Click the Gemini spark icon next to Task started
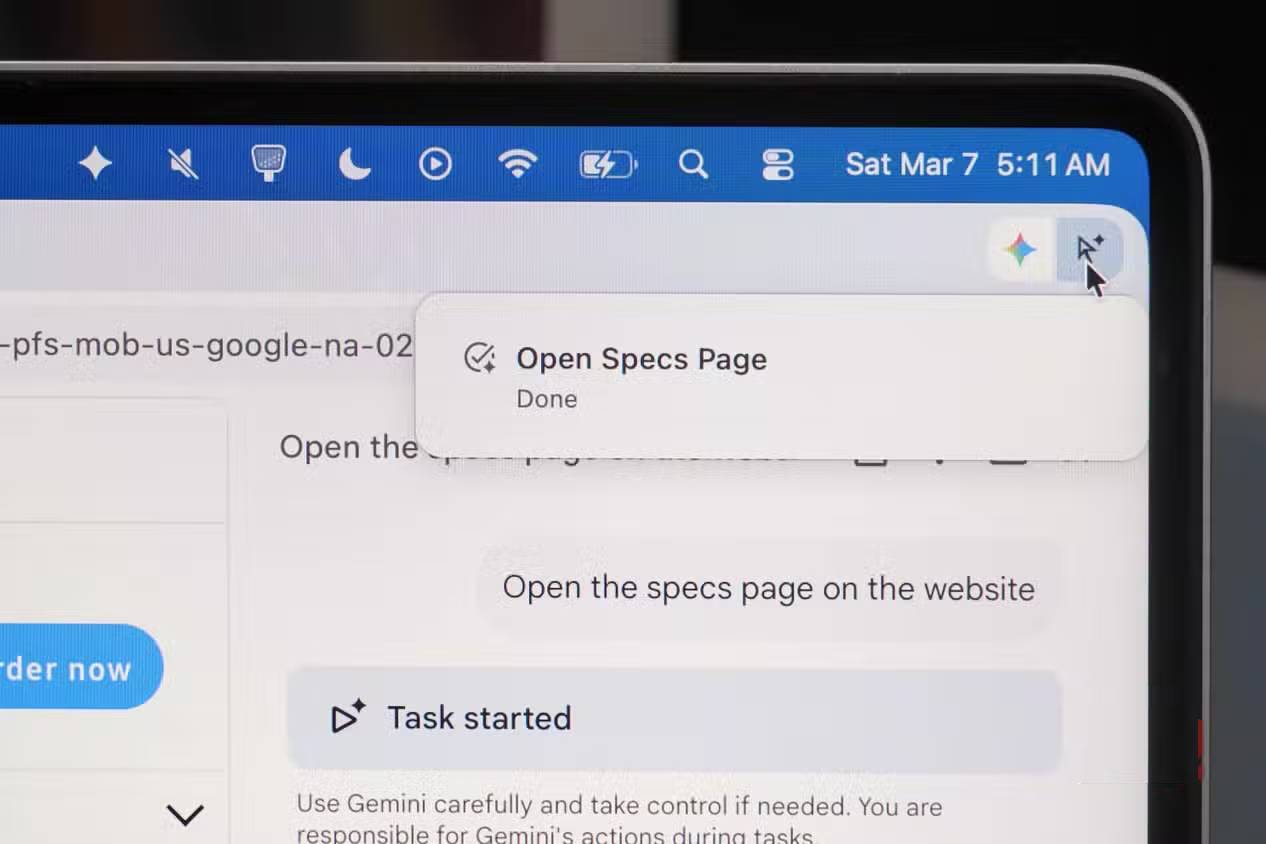Screen dimensions: 1266x844 tap(346, 717)
